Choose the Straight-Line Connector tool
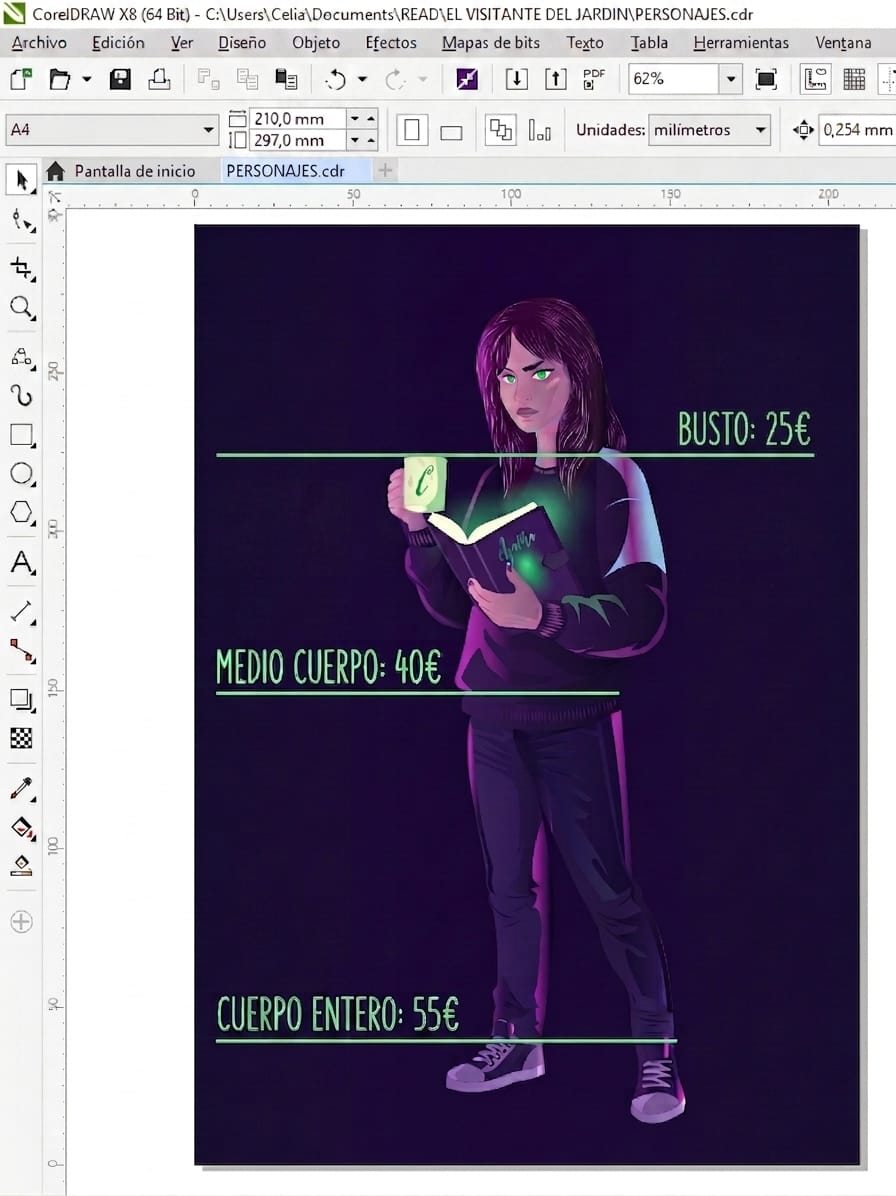This screenshot has height=1196, width=896. pyautogui.click(x=22, y=651)
